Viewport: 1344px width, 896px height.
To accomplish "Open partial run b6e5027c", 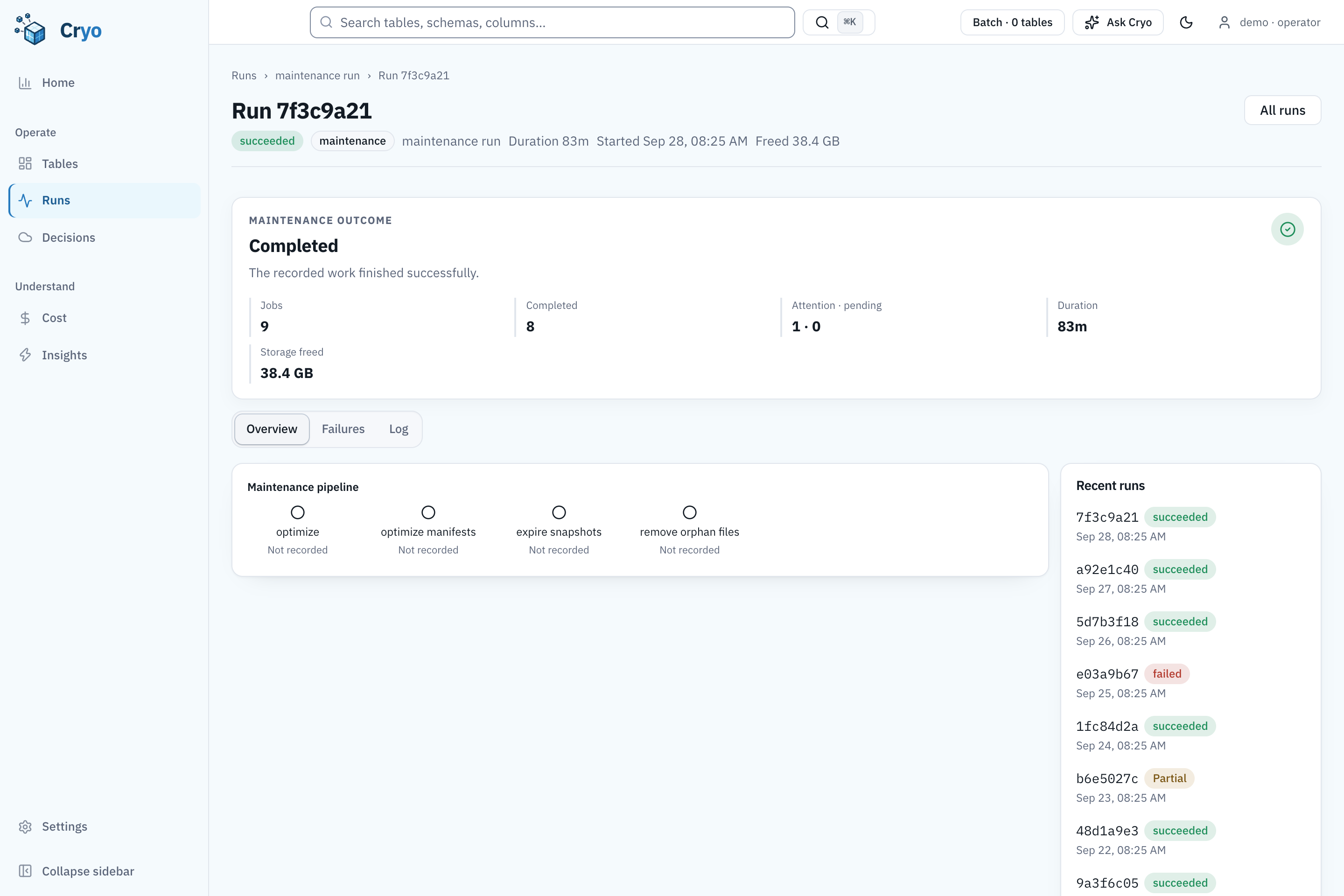I will point(1107,779).
